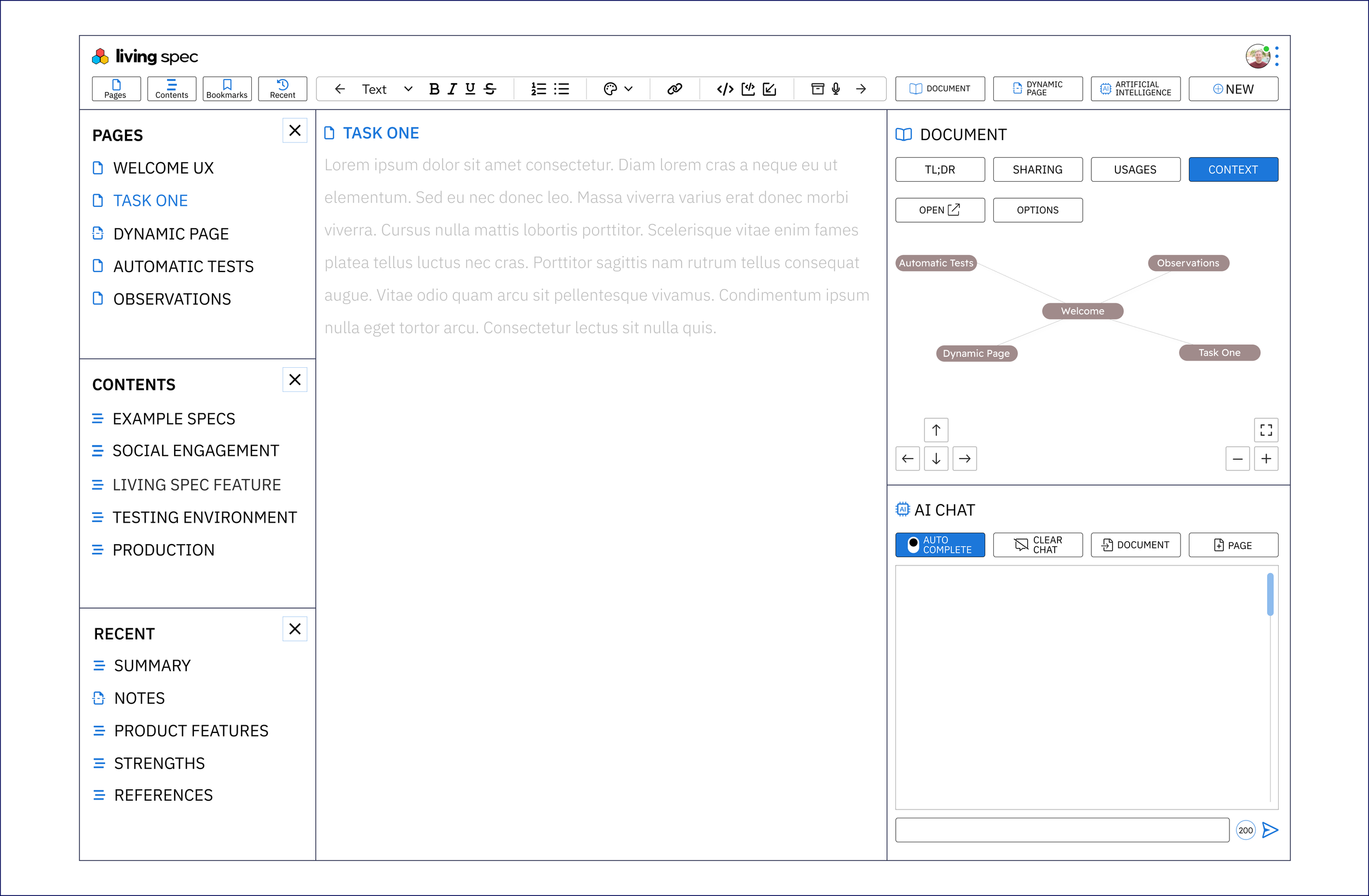Image resolution: width=1369 pixels, height=896 pixels.
Task: Open the Dynamic Page in pages list
Action: [x=171, y=234]
